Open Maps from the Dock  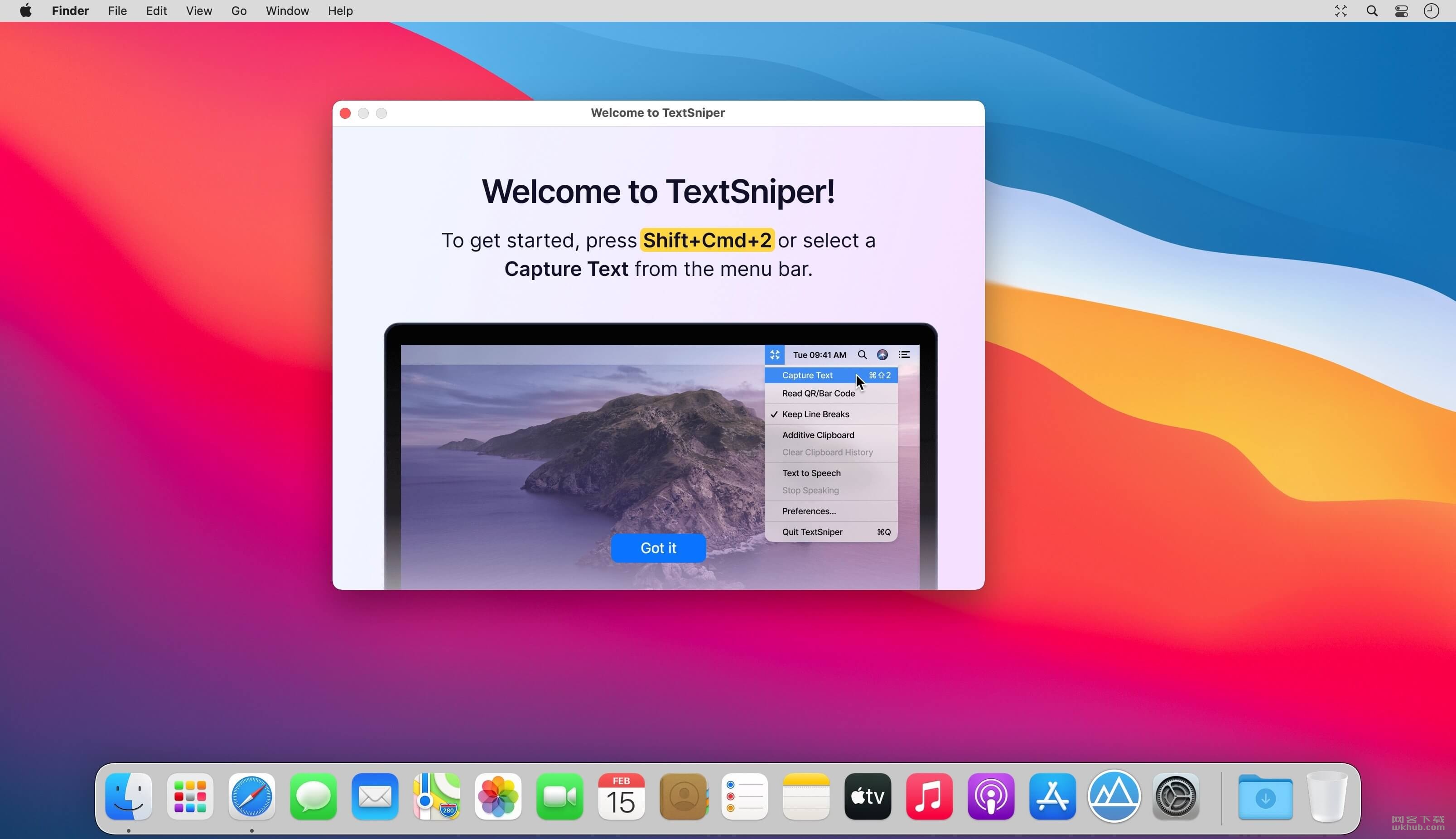[437, 796]
